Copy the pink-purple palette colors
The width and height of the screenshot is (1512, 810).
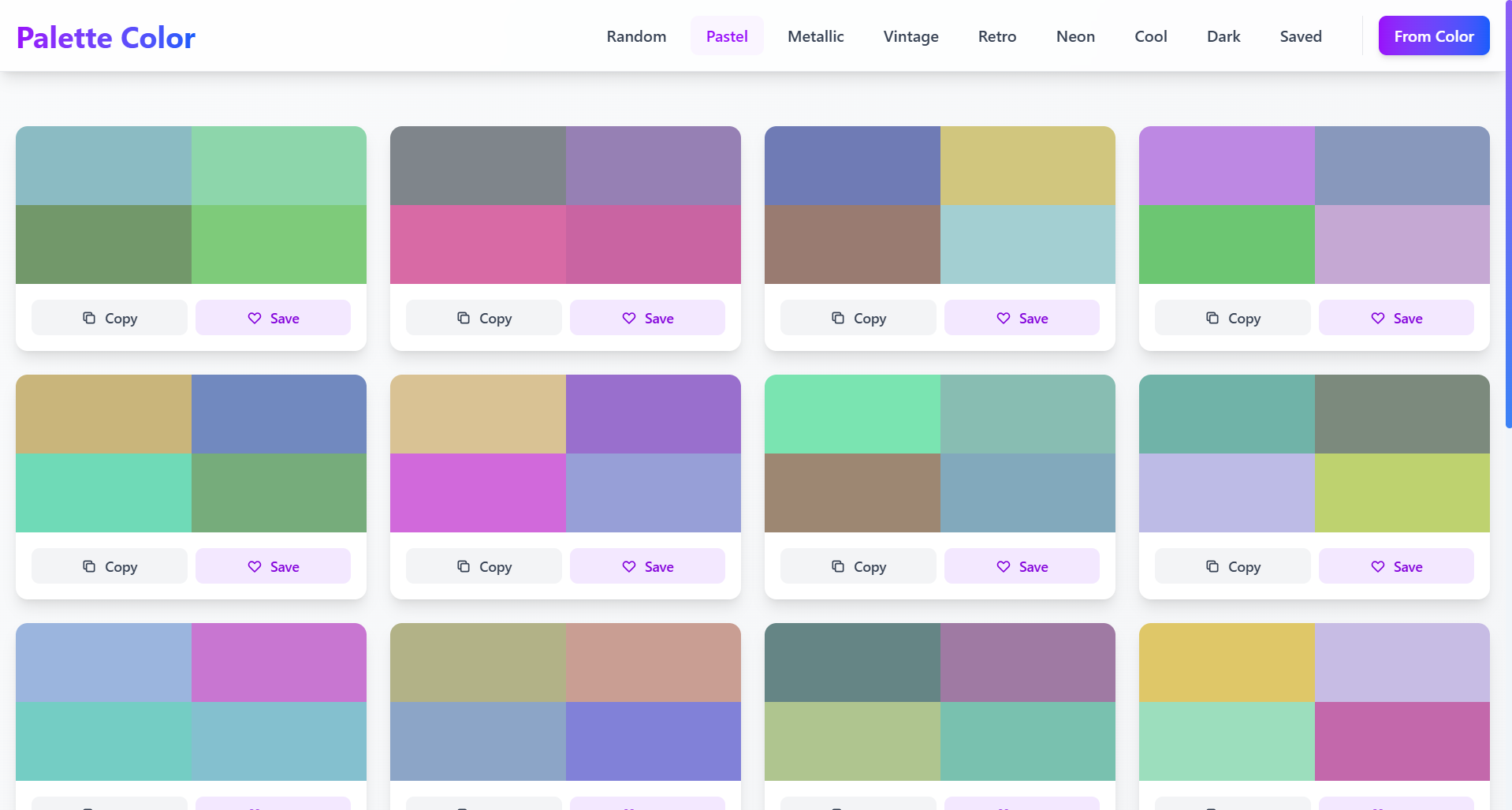click(x=483, y=317)
